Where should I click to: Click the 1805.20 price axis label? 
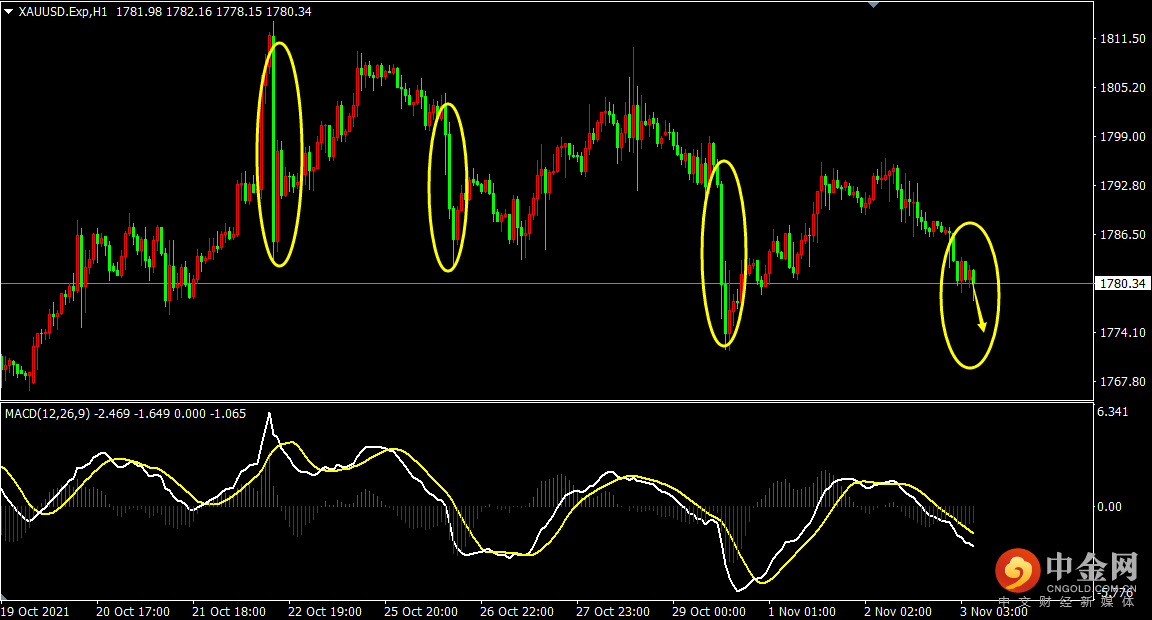pos(1122,87)
